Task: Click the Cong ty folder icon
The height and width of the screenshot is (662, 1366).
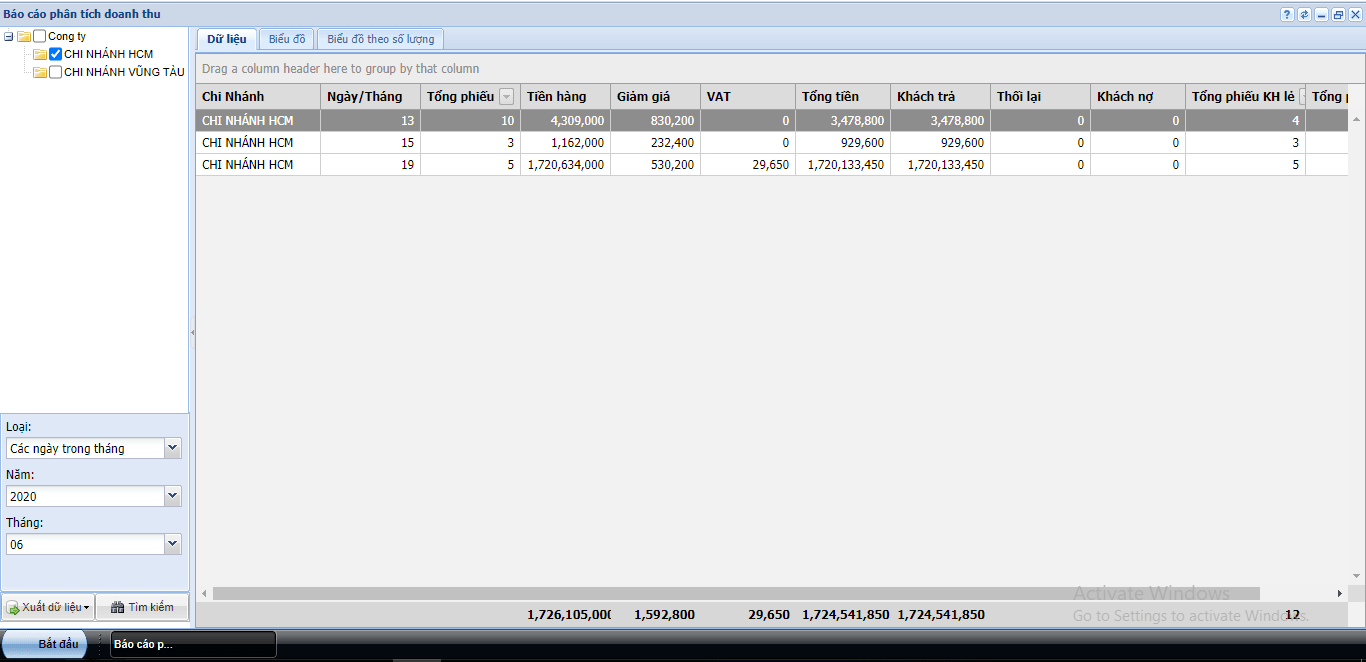Action: pos(24,36)
